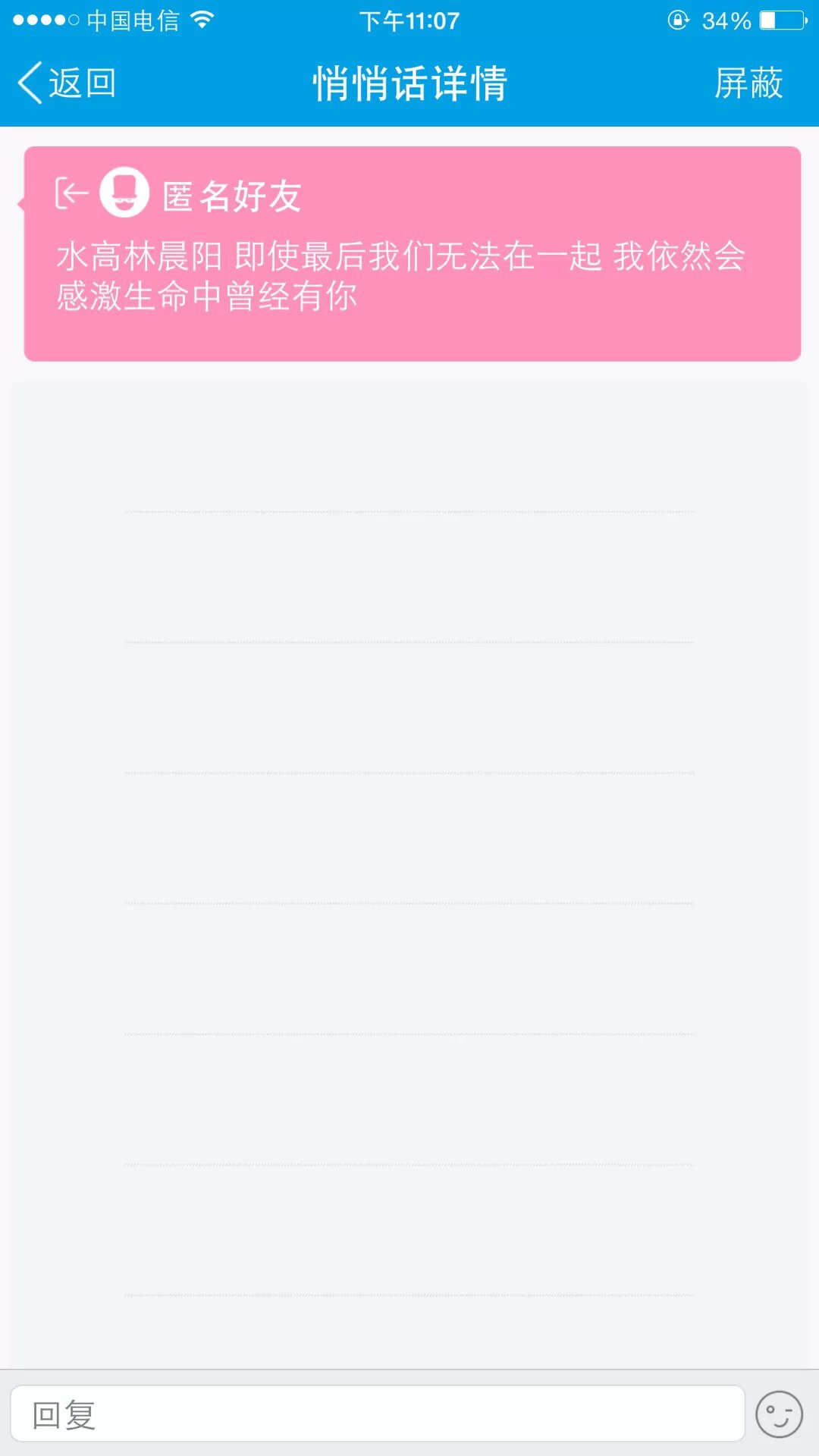
Task: Tap the pink bubble's blank bottom area
Action: pos(413,338)
